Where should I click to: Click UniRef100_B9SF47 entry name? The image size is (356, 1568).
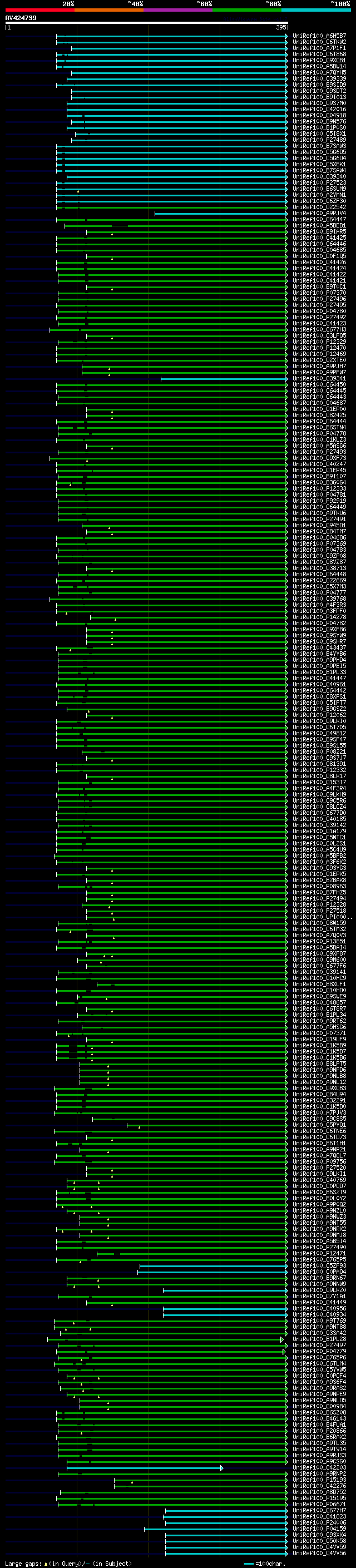coord(319,739)
